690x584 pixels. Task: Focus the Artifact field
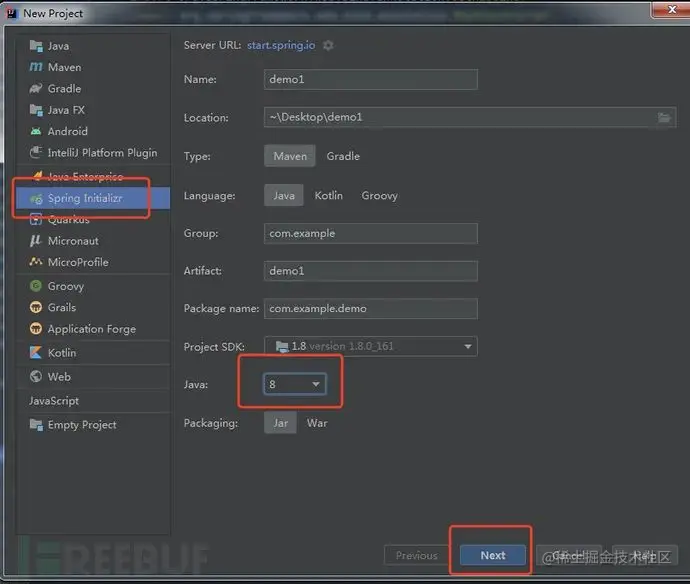tap(371, 271)
